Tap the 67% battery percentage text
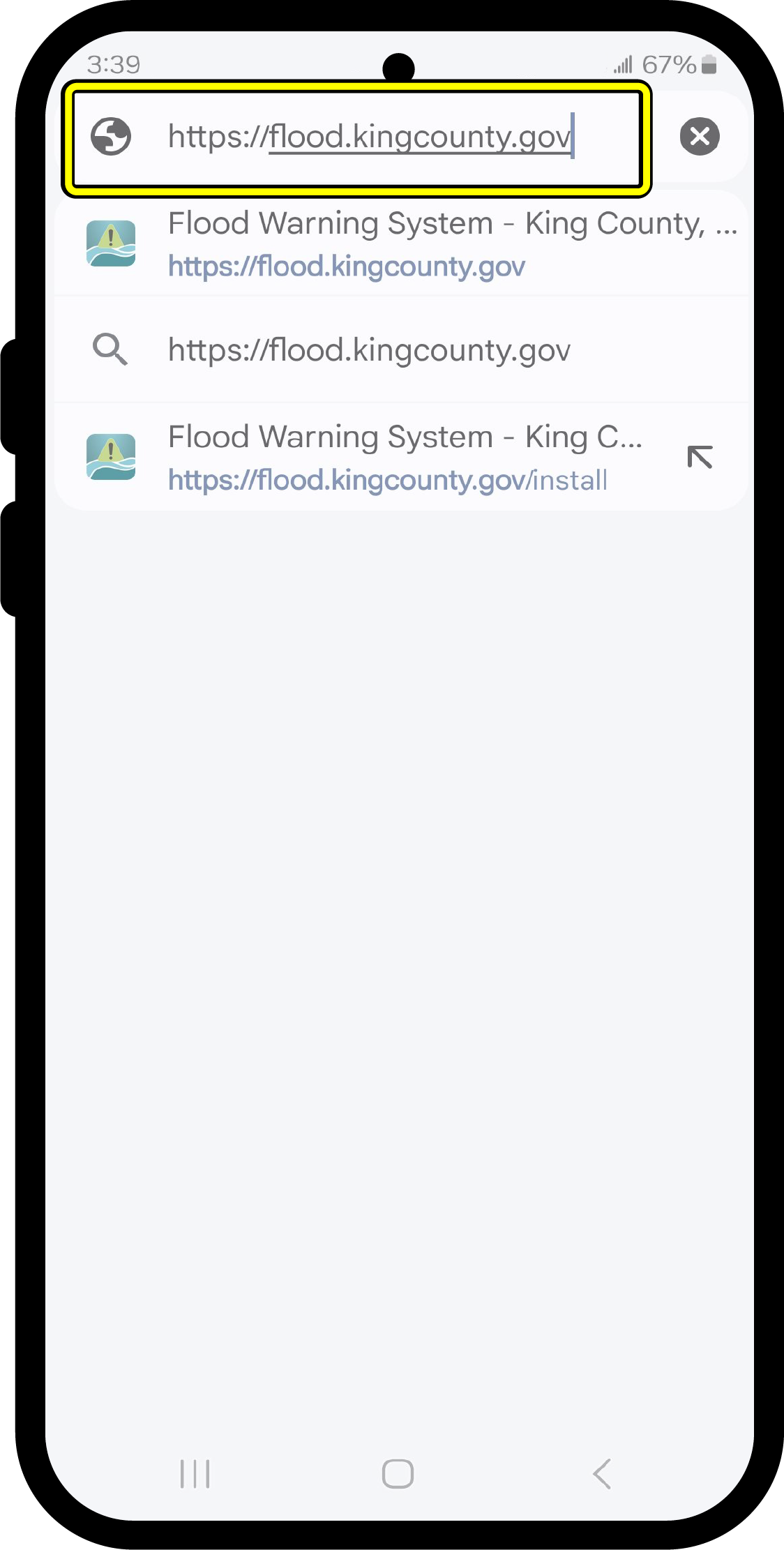Image resolution: width=784 pixels, height=1550 pixels. click(x=668, y=65)
